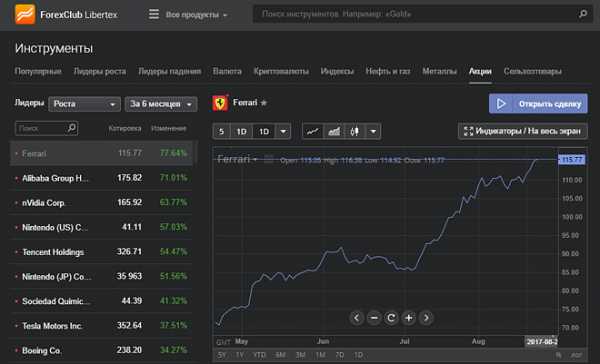Open the Нефть и газ tab
This screenshot has height=364, width=600.
click(388, 71)
